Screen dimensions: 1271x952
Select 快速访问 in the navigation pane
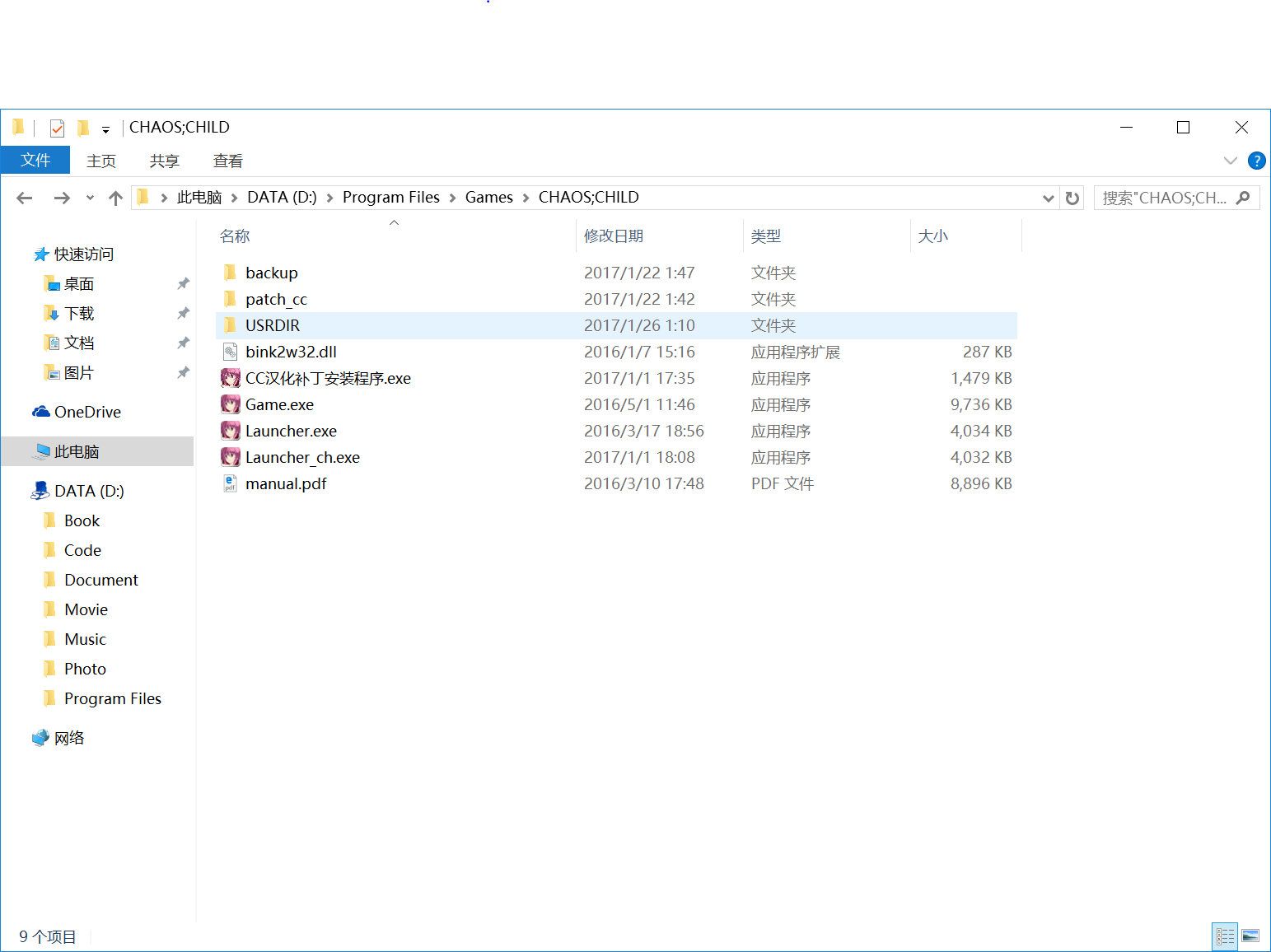(84, 254)
